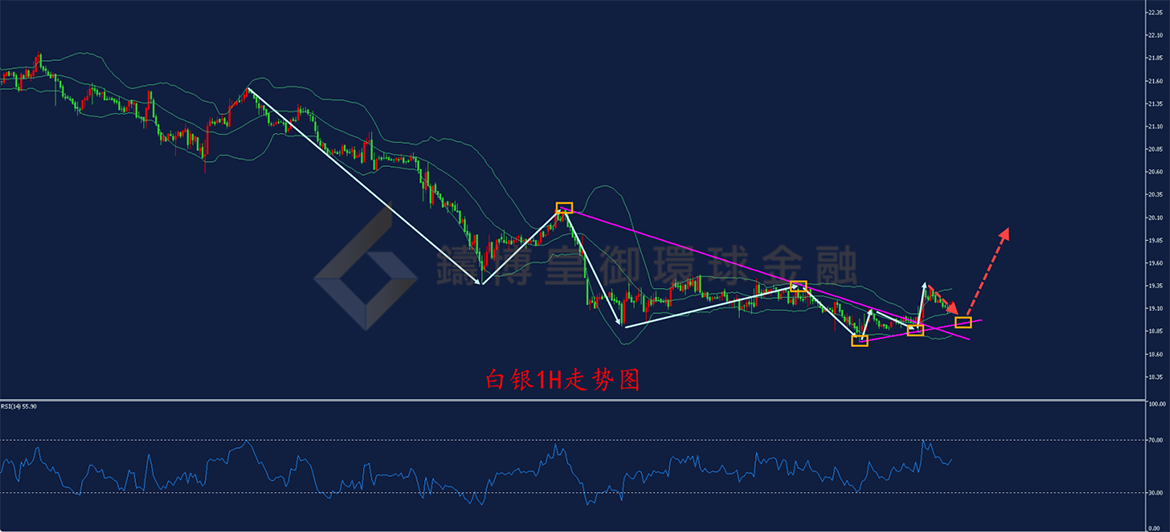Click the 20.35 price axis label
Screen dimensions: 1170x532
tap(1156, 195)
